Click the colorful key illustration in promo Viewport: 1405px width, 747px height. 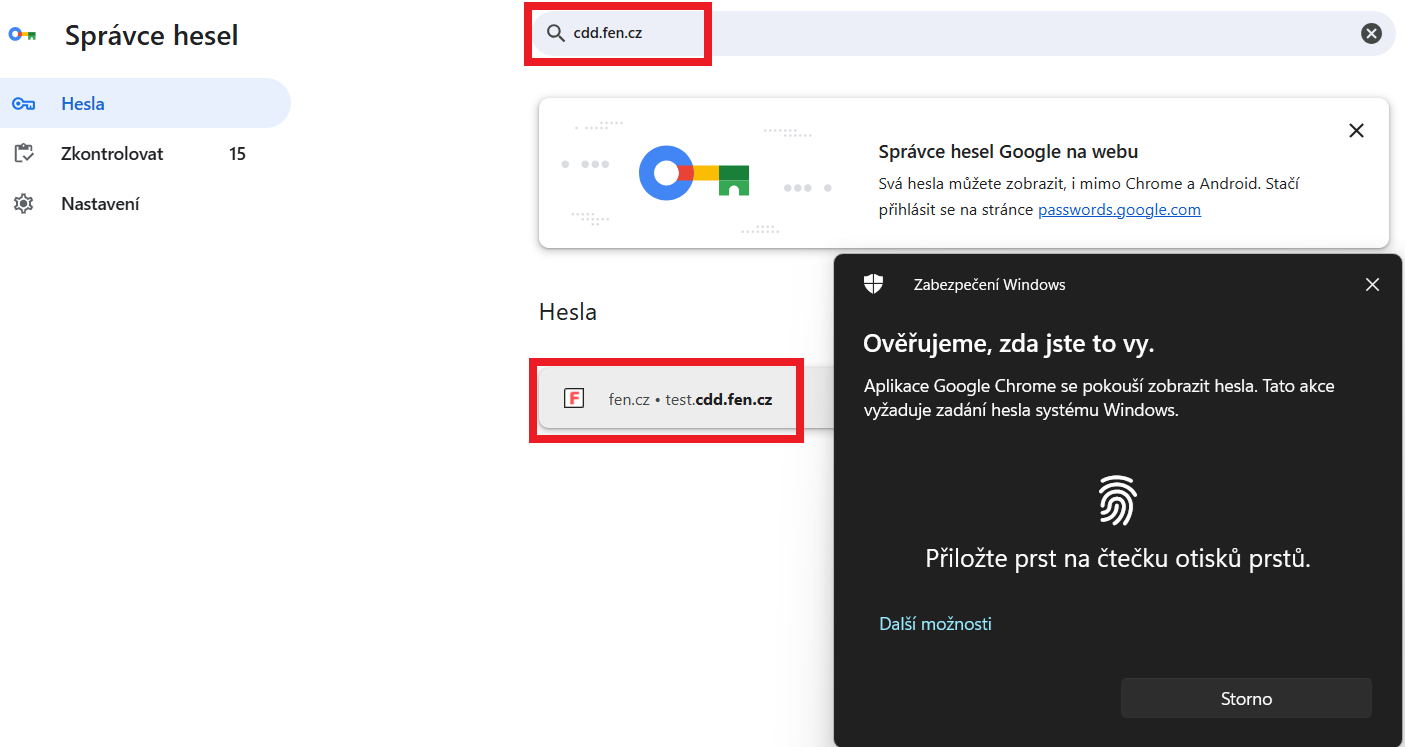pos(694,174)
